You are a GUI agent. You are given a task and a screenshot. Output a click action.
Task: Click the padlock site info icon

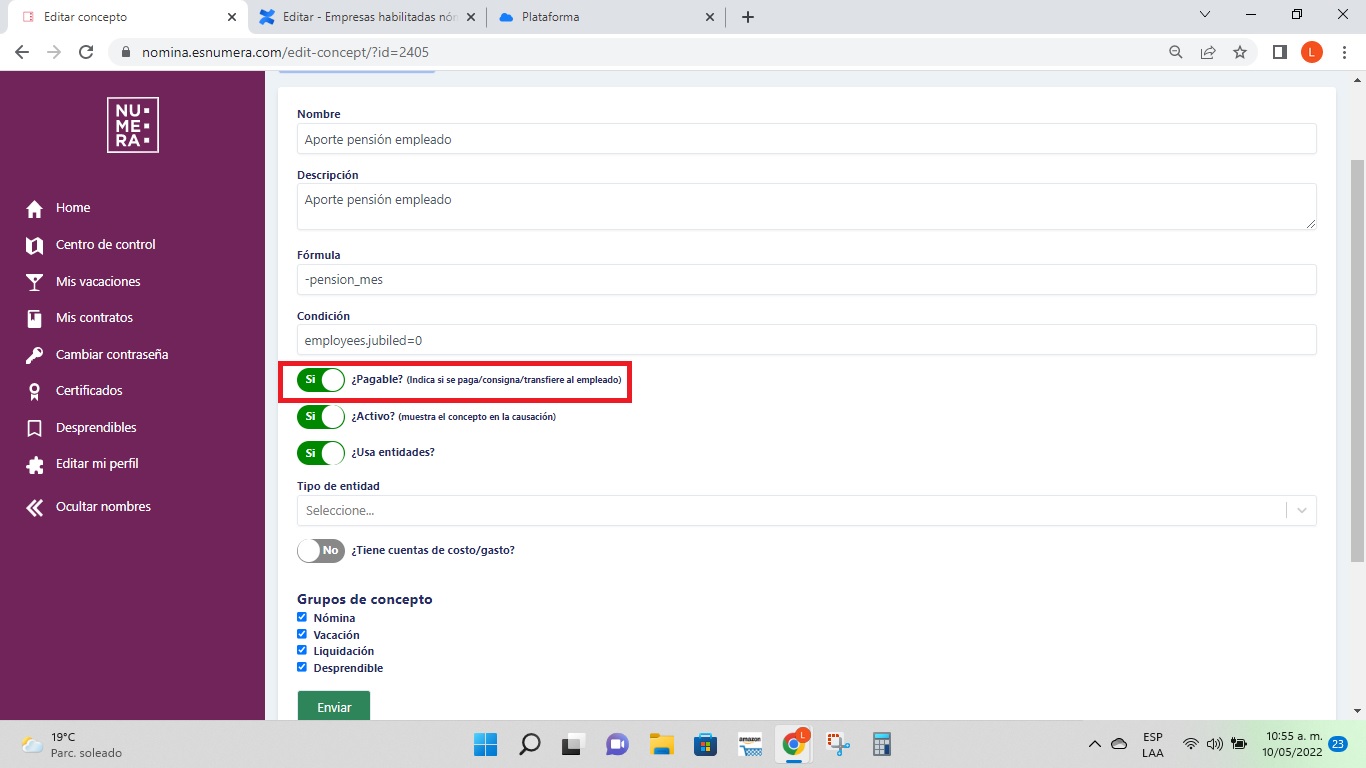126,52
